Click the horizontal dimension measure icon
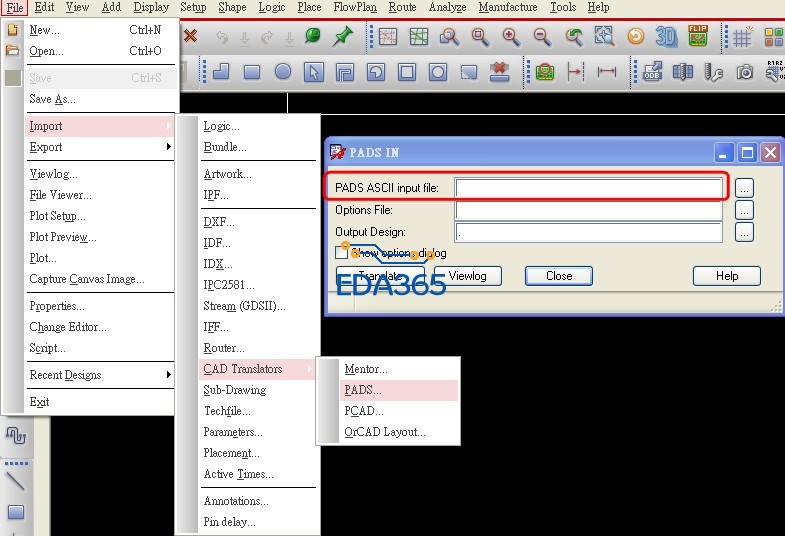Image resolution: width=785 pixels, height=536 pixels. tap(606, 72)
